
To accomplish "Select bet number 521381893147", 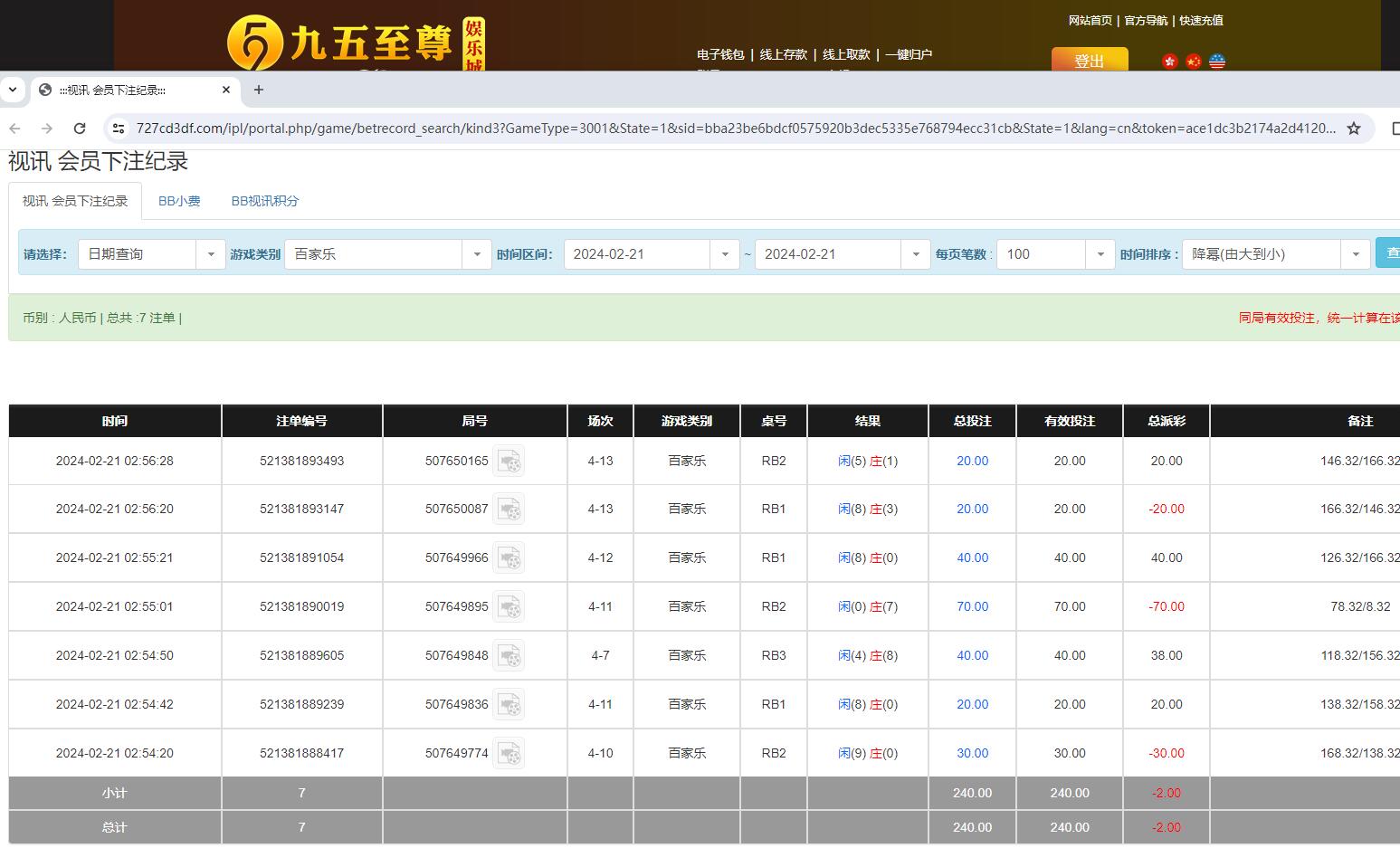I will point(301,509).
